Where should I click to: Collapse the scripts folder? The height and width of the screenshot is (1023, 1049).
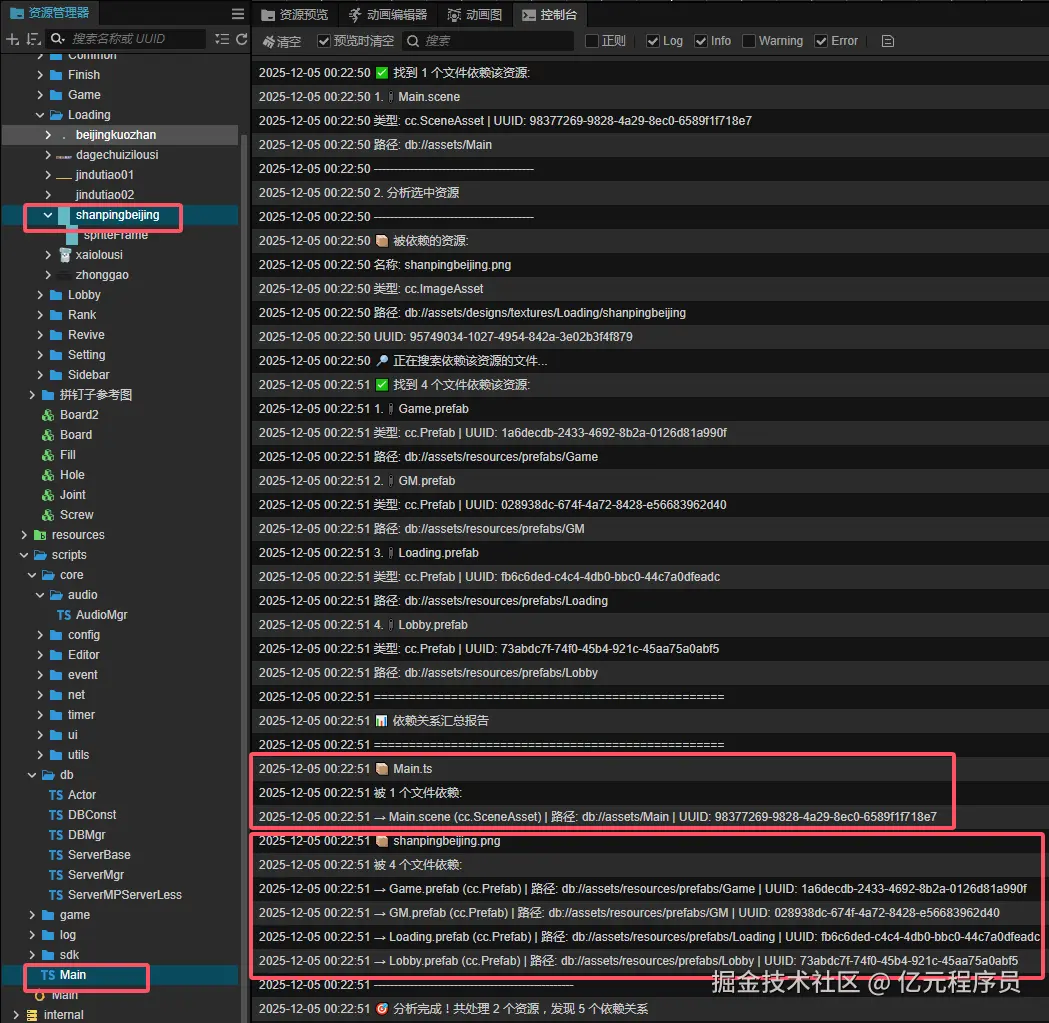[x=24, y=555]
